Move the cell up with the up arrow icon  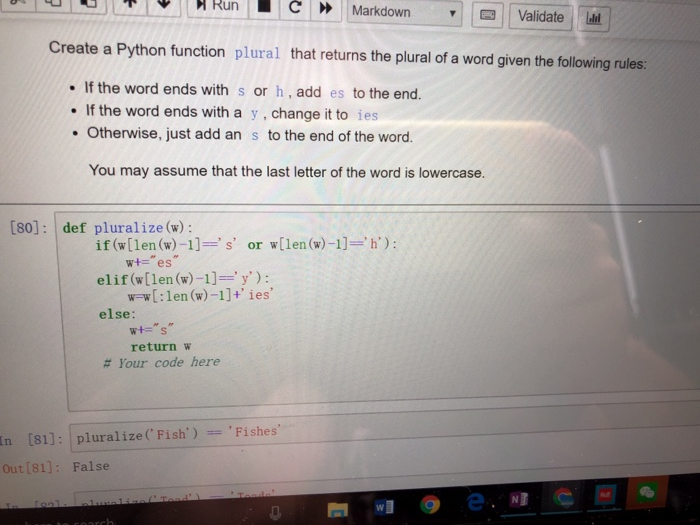(x=129, y=4)
